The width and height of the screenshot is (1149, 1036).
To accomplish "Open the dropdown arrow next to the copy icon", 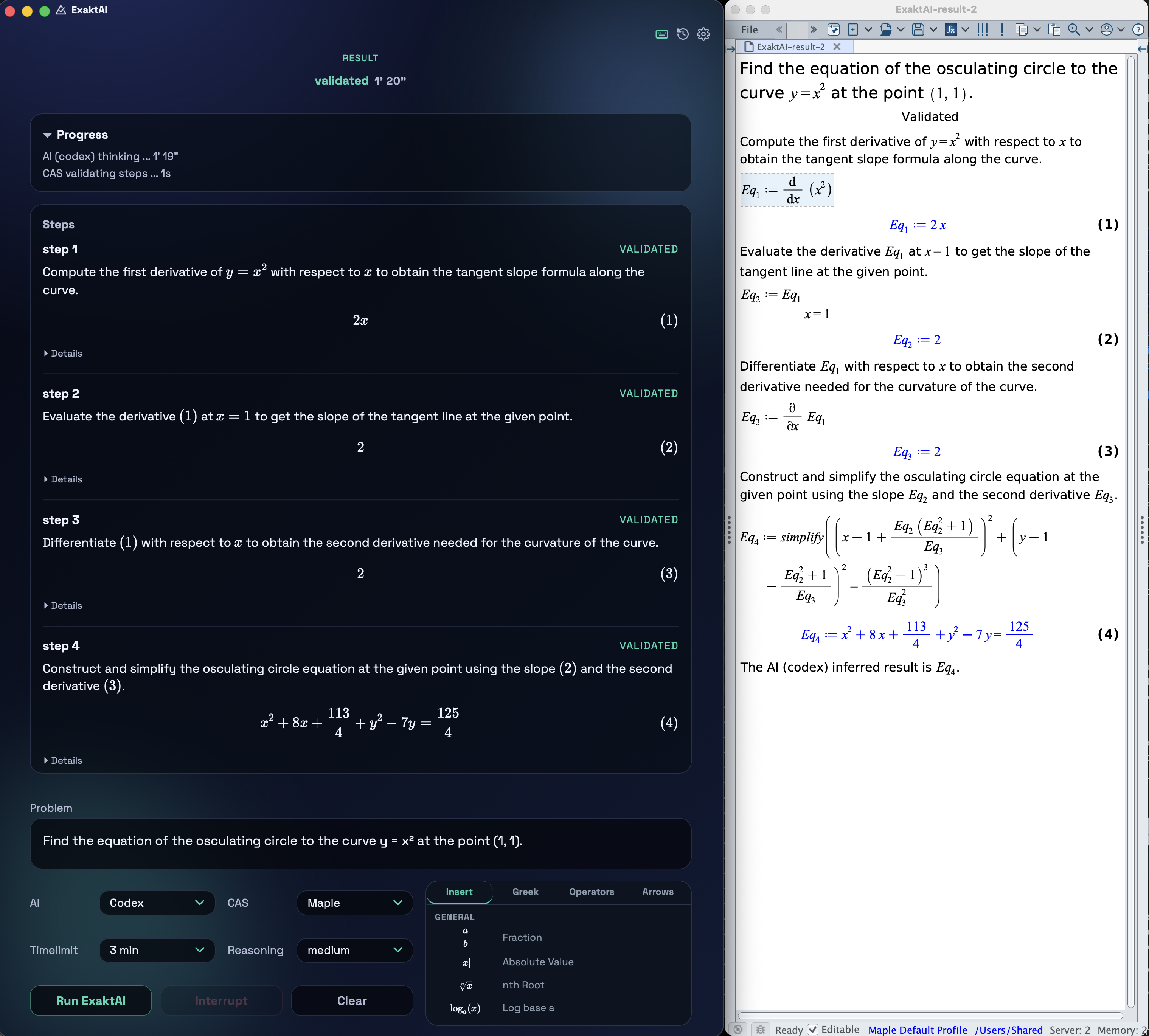I will pyautogui.click(x=1037, y=29).
